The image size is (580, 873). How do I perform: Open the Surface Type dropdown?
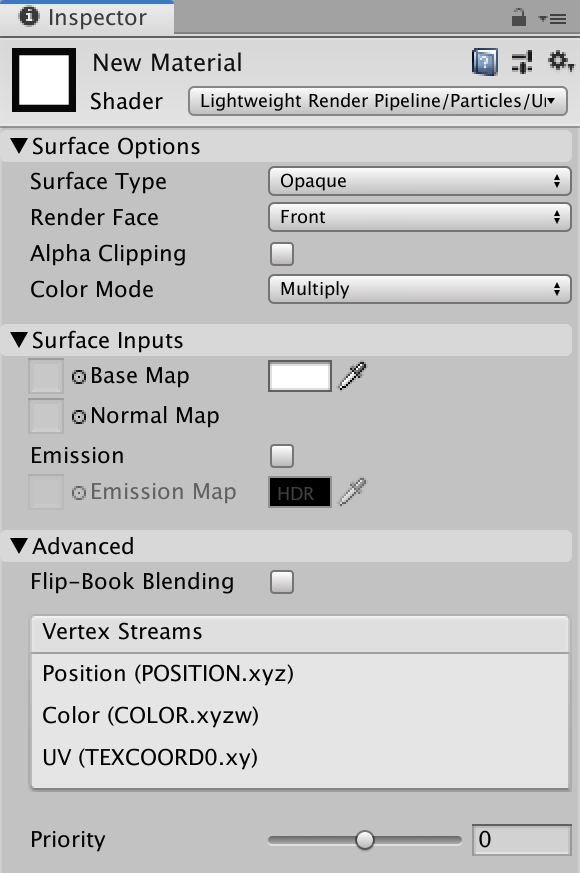(x=419, y=181)
